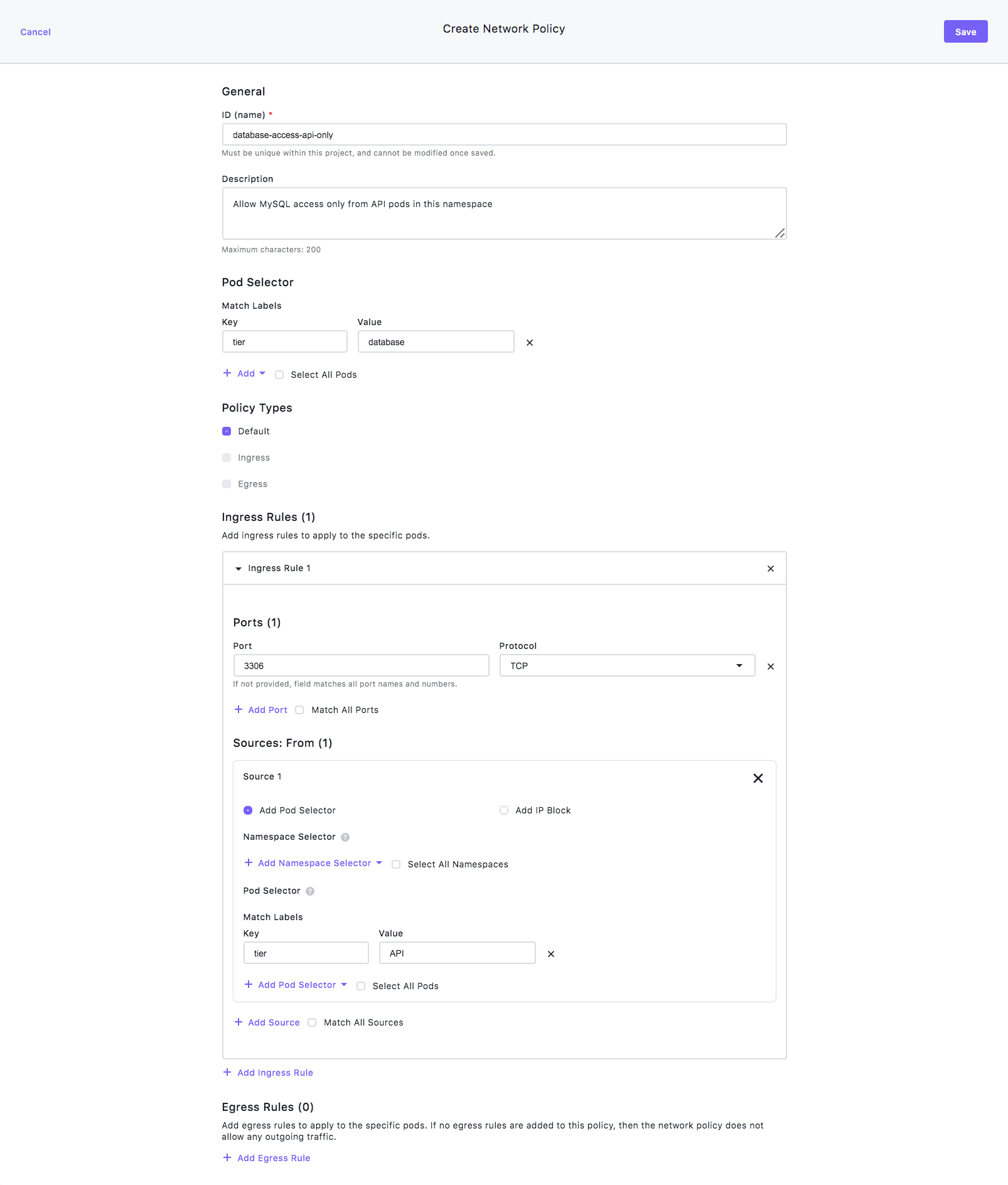The image size is (1008, 1185).
Task: Focus the Description text area
Action: click(504, 213)
